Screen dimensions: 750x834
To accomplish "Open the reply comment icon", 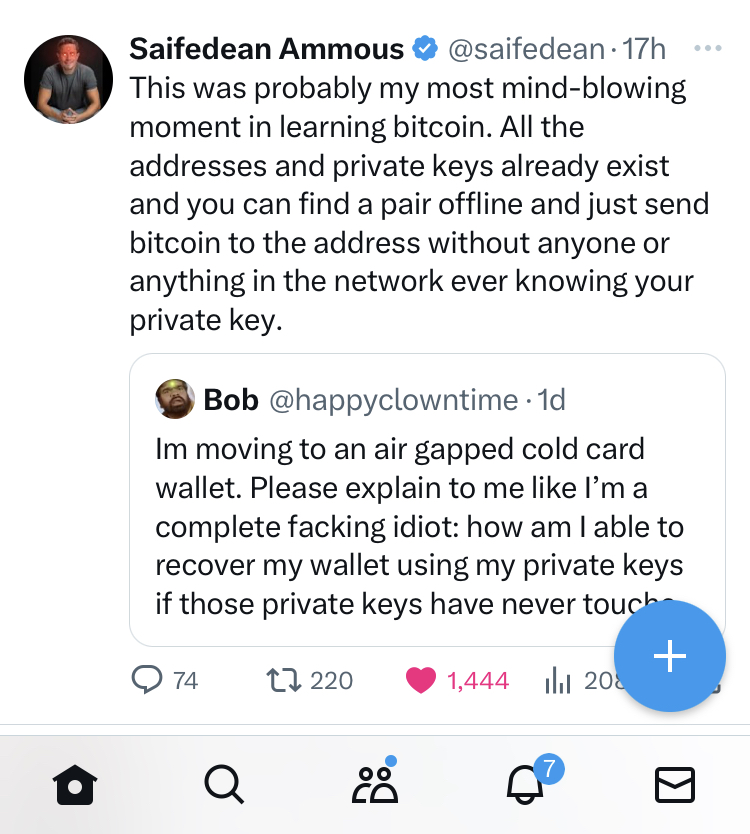I will coord(147,681).
